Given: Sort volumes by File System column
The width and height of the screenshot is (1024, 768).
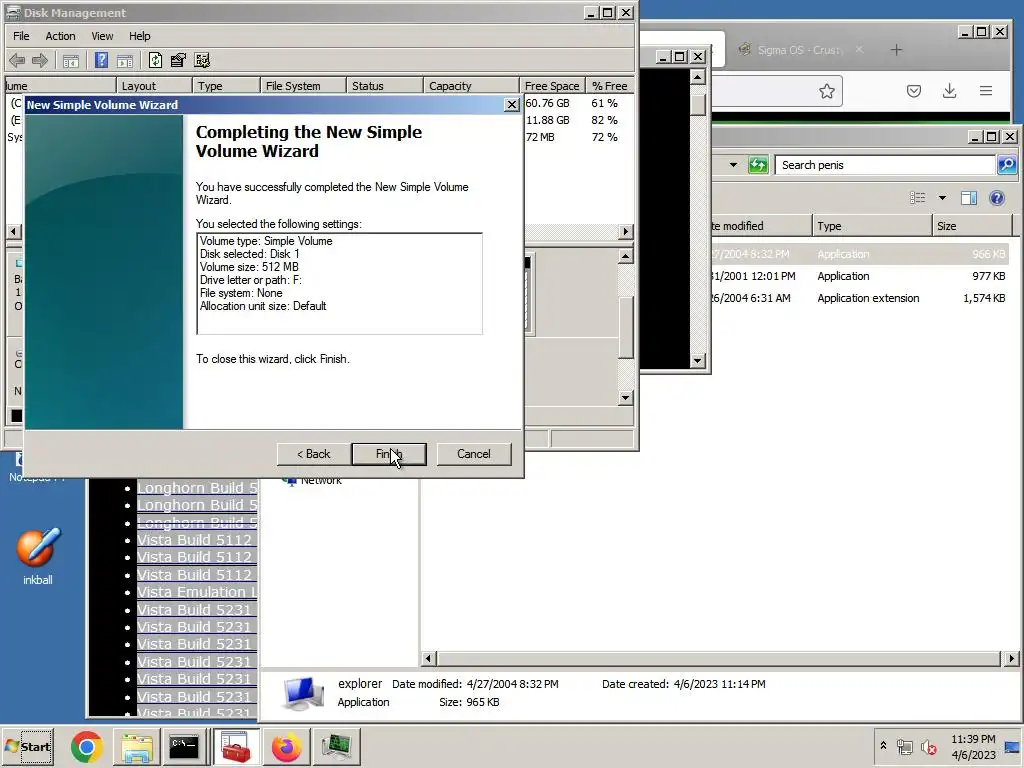Looking at the screenshot, I should point(303,86).
